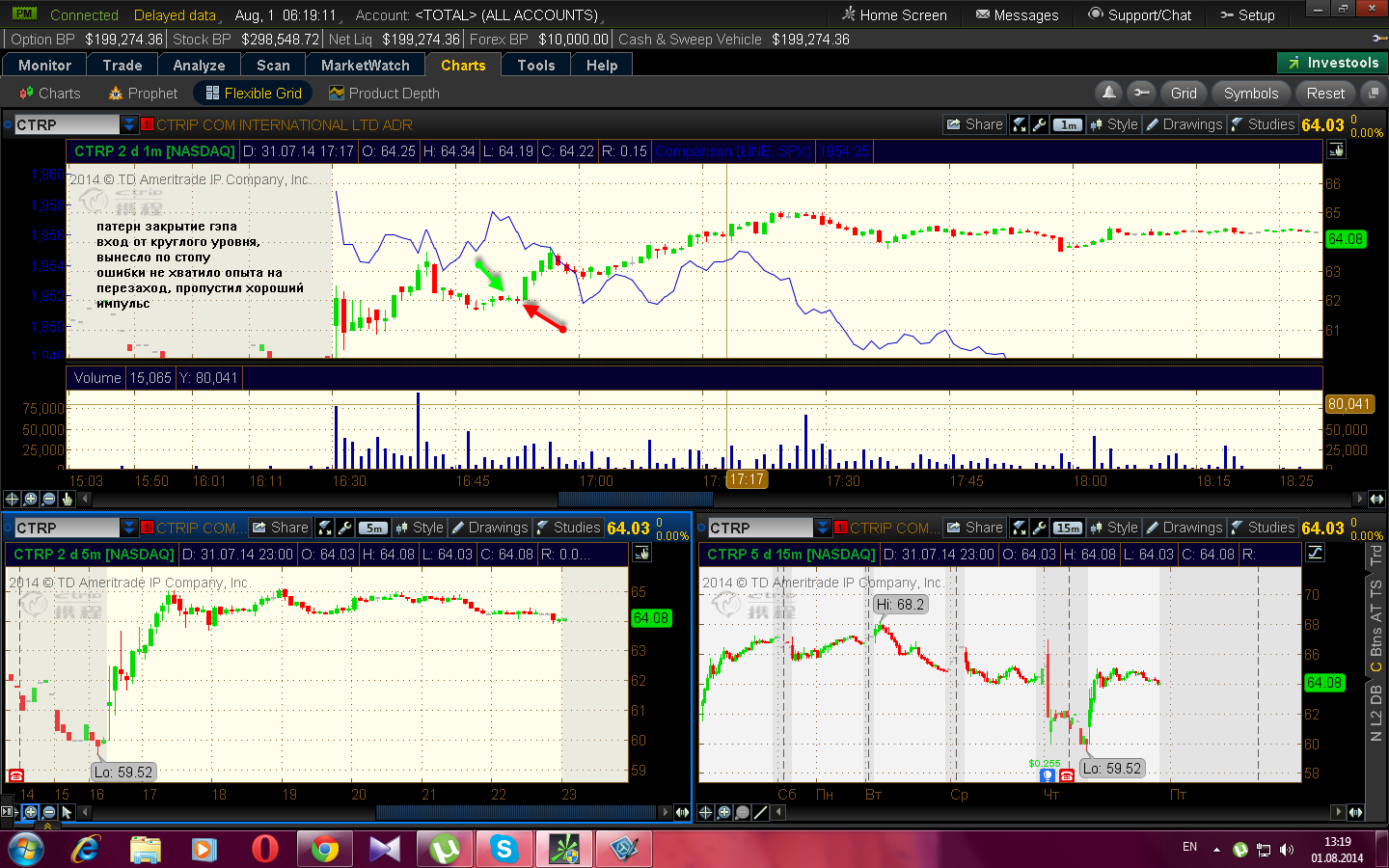Image resolution: width=1389 pixels, height=868 pixels.
Task: Open quick study icon on top chart
Action: pos(1020,124)
